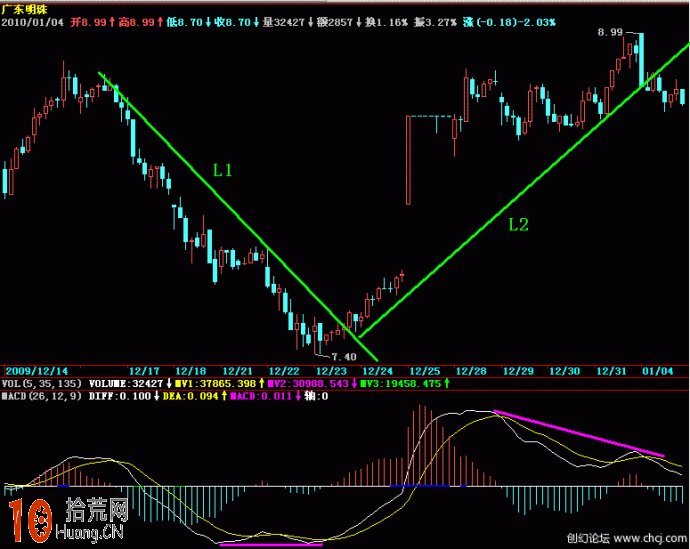The height and width of the screenshot is (549, 690).
Task: Click the 8.99 peak price label on chart
Action: (610, 32)
